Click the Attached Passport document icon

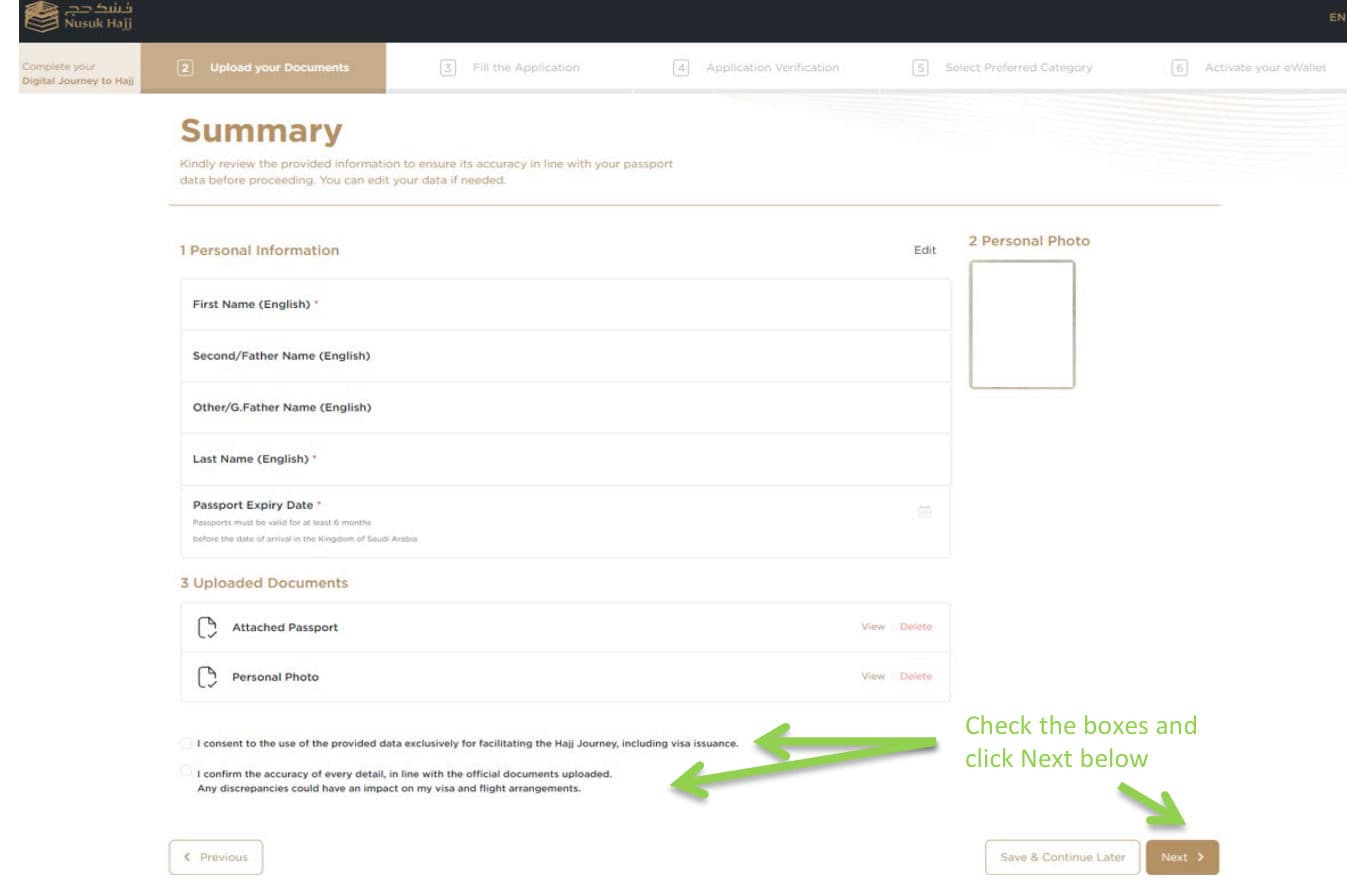click(x=207, y=628)
